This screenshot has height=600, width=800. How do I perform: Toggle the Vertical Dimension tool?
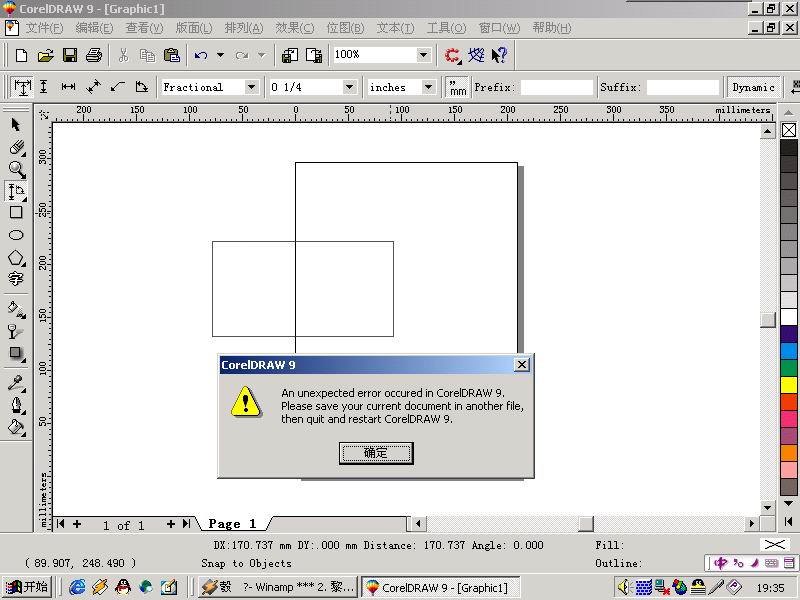click(x=44, y=87)
